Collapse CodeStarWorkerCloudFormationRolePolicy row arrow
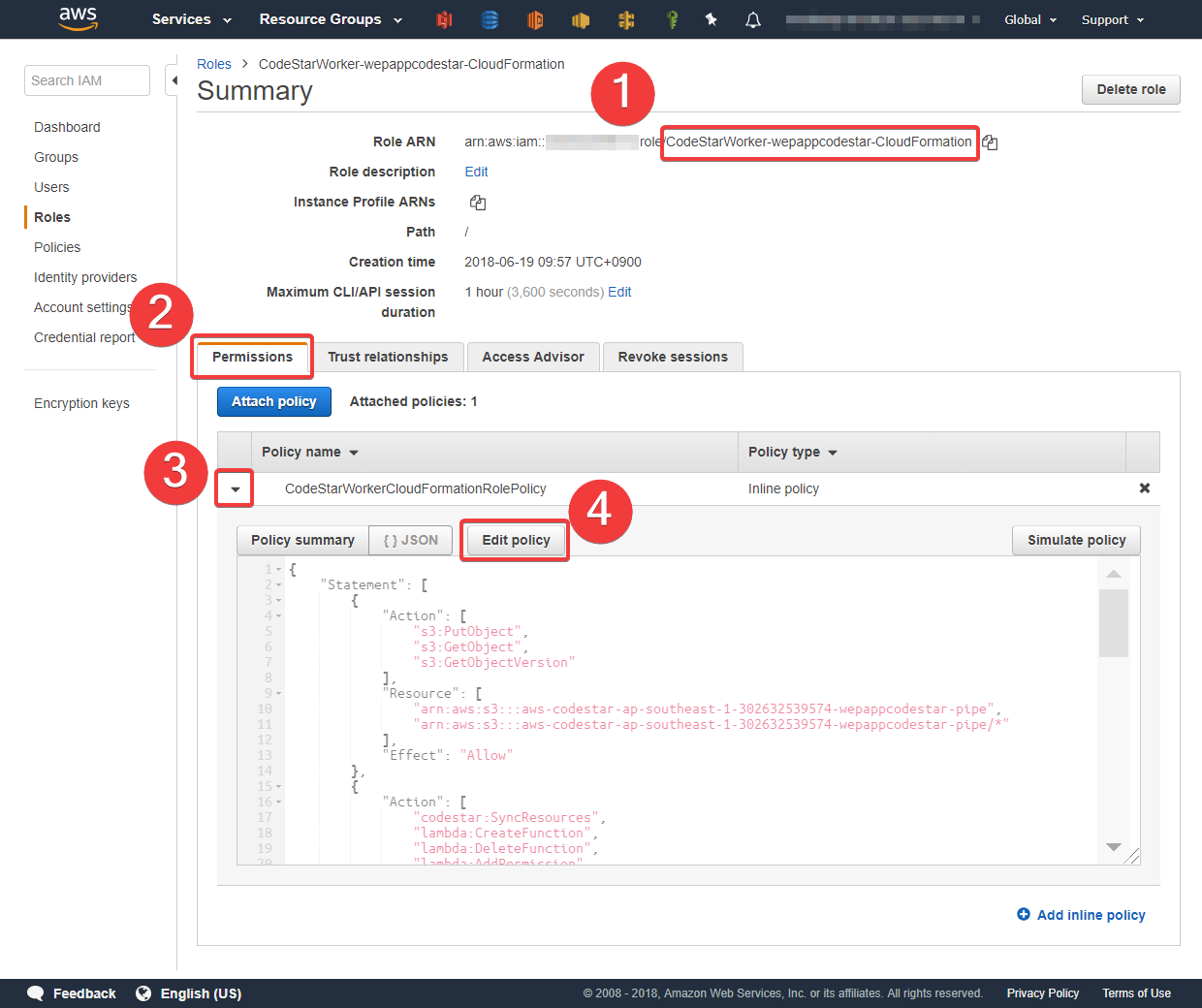Viewport: 1202px width, 1008px height. coord(236,489)
